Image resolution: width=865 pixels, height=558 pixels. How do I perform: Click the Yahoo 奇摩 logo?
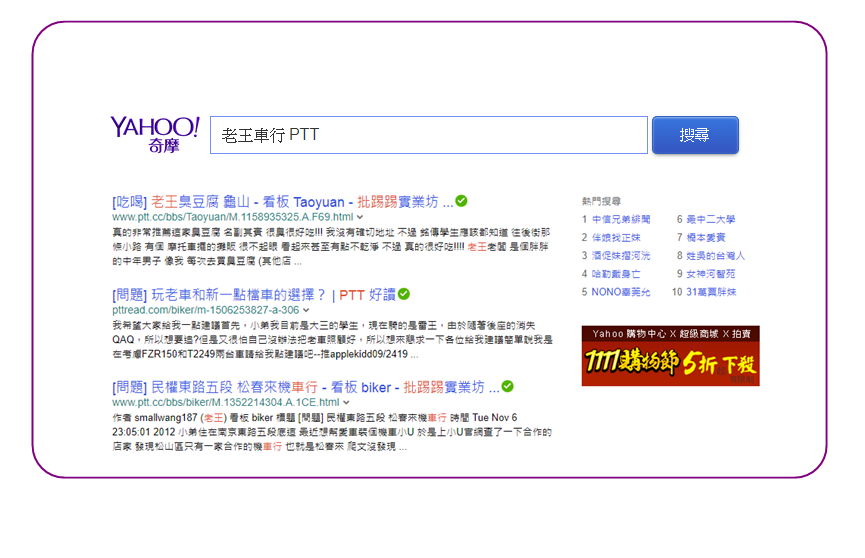(x=155, y=134)
